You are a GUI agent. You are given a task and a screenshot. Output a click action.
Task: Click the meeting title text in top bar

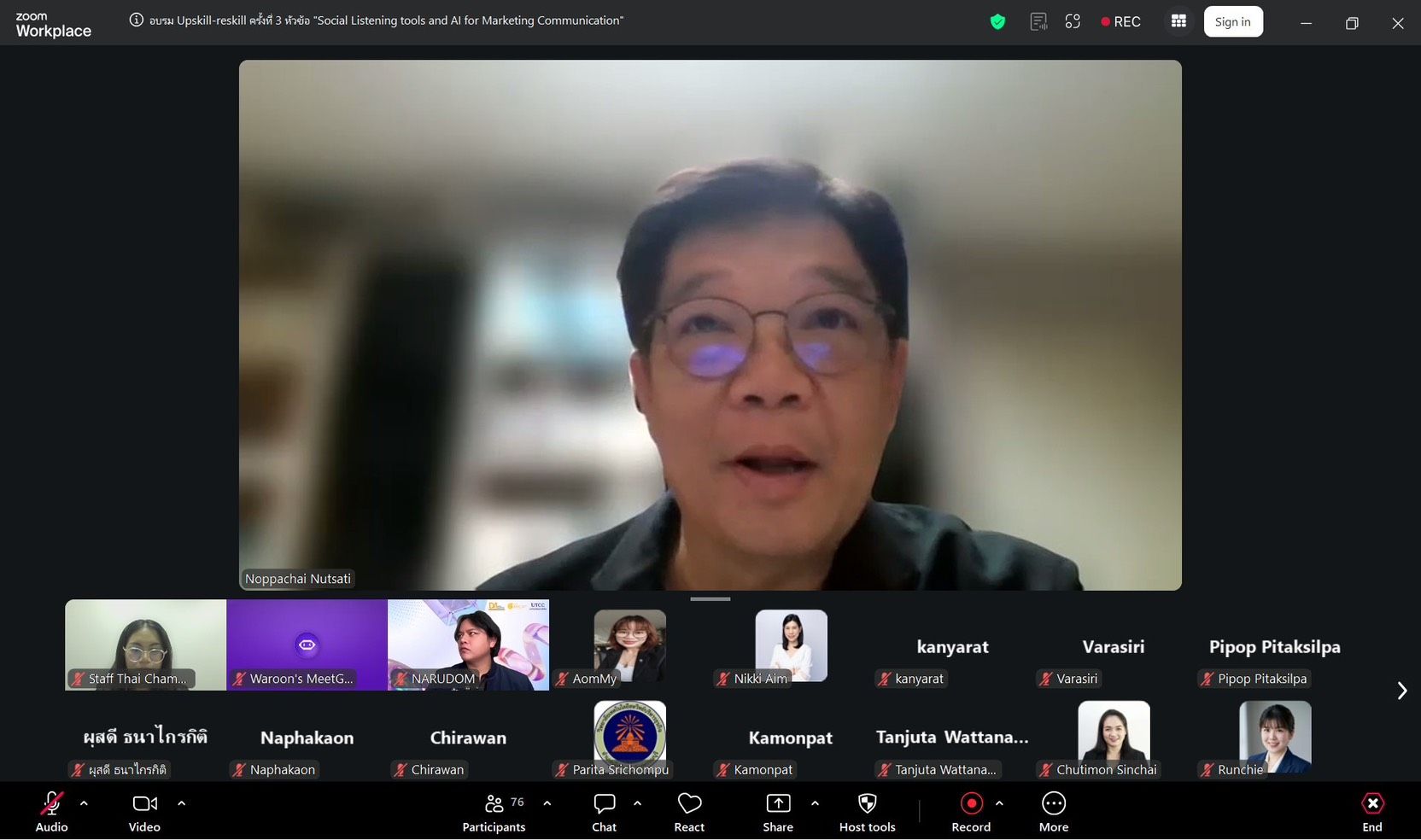coord(386,20)
